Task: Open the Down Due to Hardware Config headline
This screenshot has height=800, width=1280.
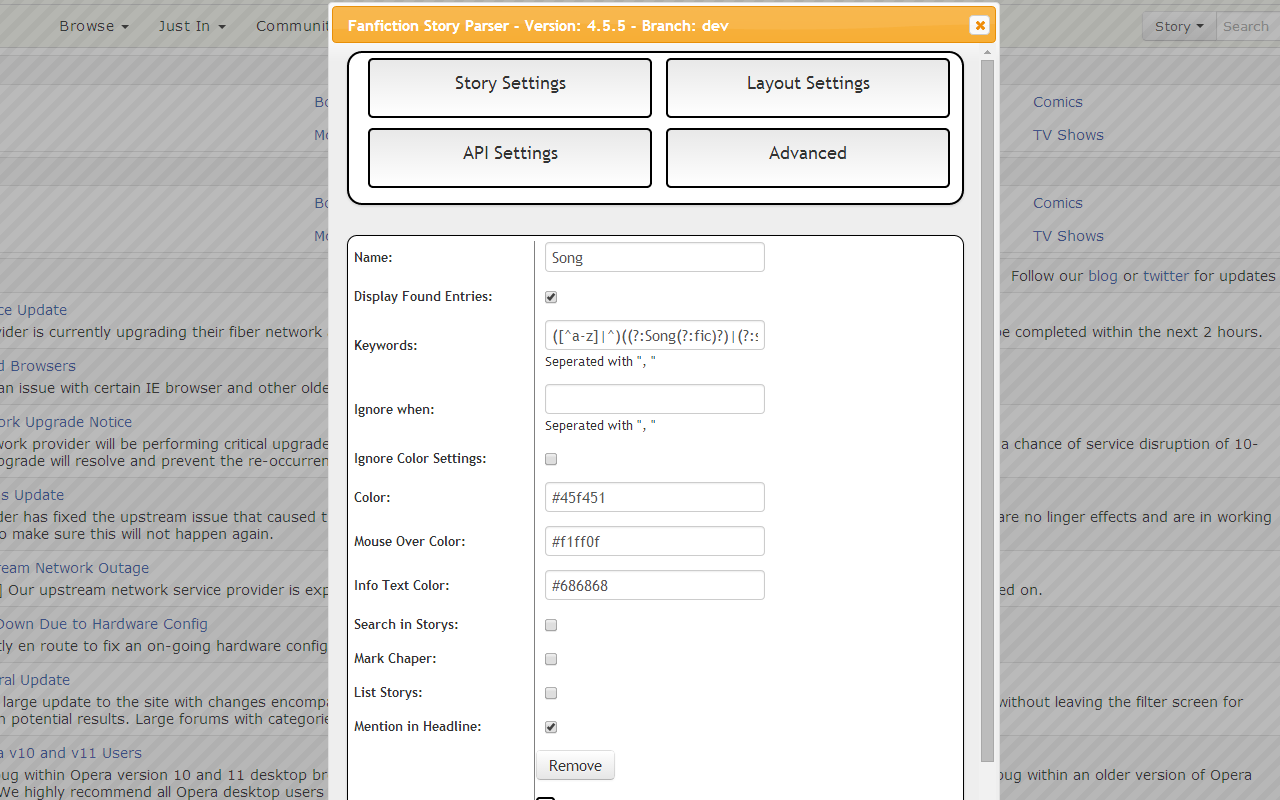Action: pos(103,624)
